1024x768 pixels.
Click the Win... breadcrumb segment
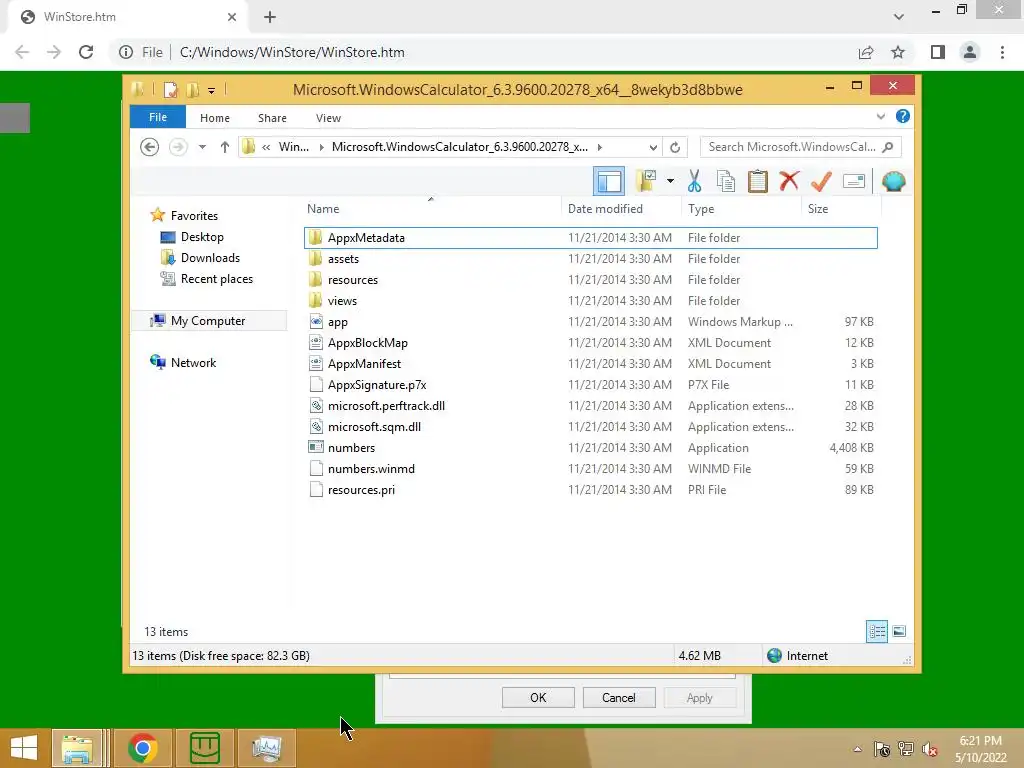[293, 147]
